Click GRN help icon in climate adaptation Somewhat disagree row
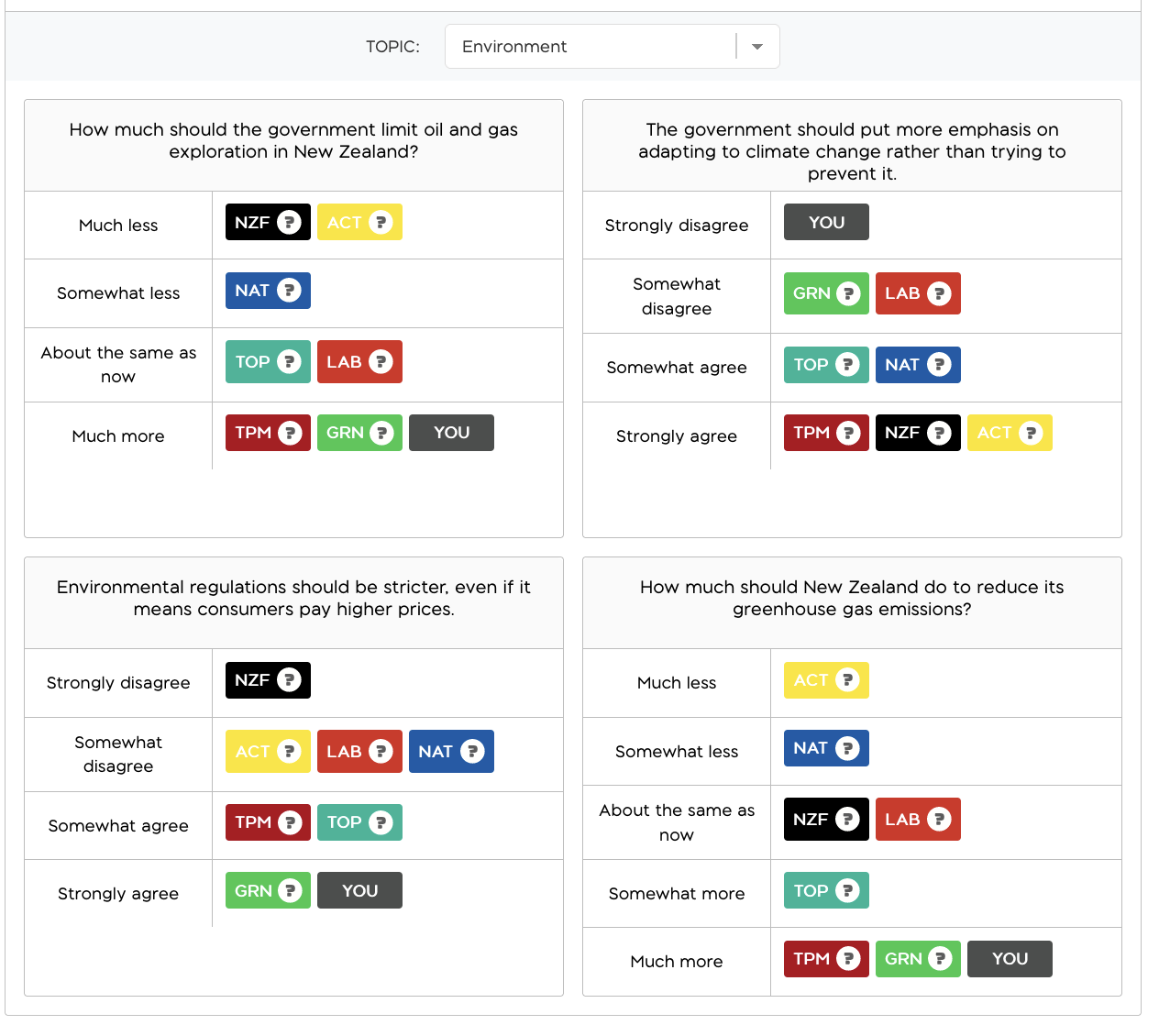1170x1036 pixels. pyautogui.click(x=848, y=293)
